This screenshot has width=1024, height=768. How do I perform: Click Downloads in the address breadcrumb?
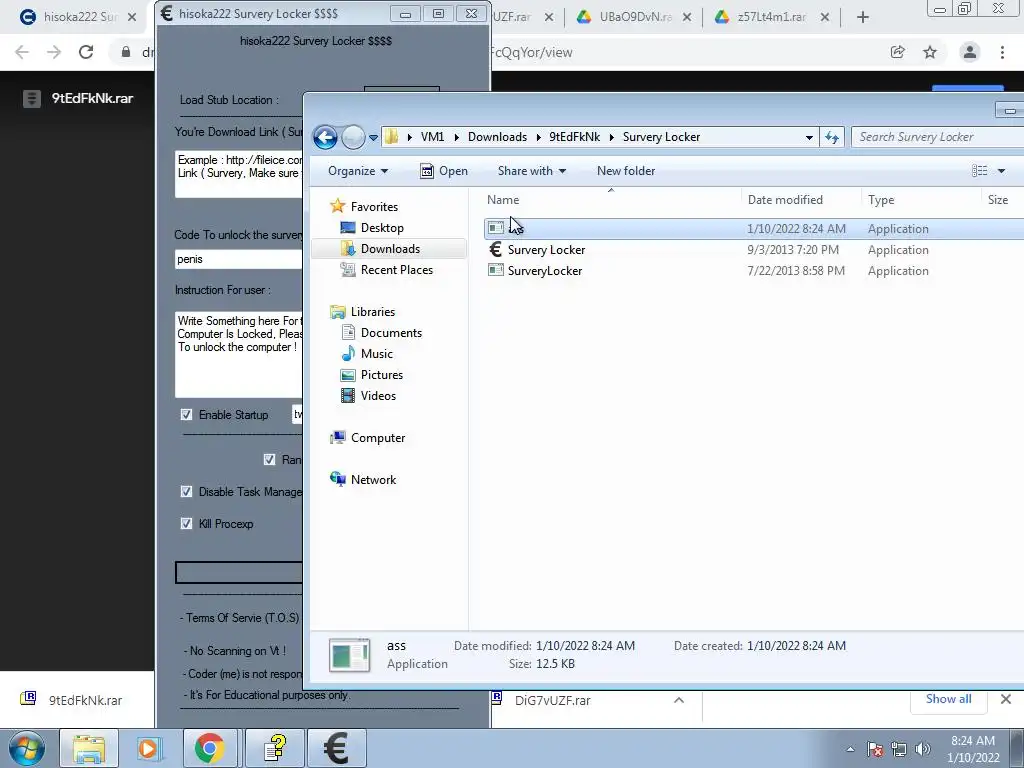coord(497,137)
